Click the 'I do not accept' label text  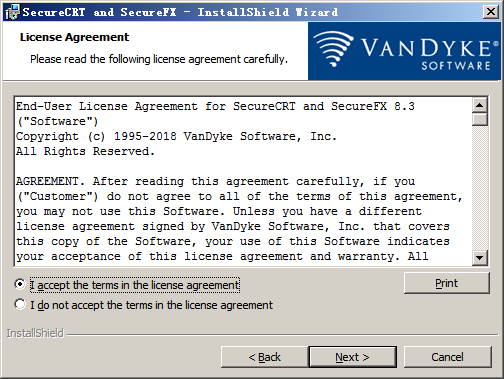pyautogui.click(x=151, y=305)
